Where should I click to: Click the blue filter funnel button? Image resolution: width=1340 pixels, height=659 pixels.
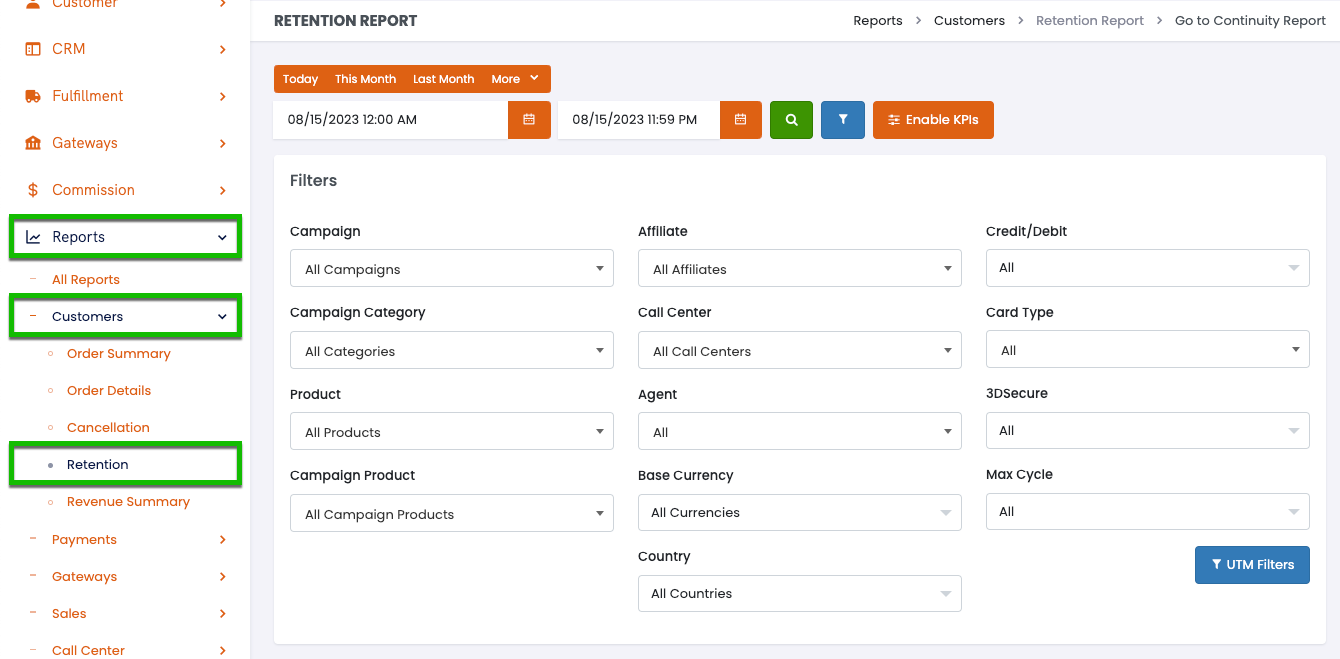point(843,120)
